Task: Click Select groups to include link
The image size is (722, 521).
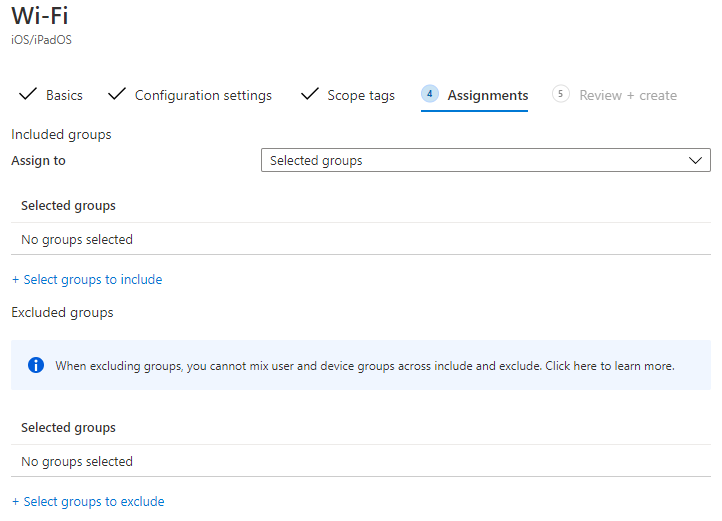Action: coord(93,280)
